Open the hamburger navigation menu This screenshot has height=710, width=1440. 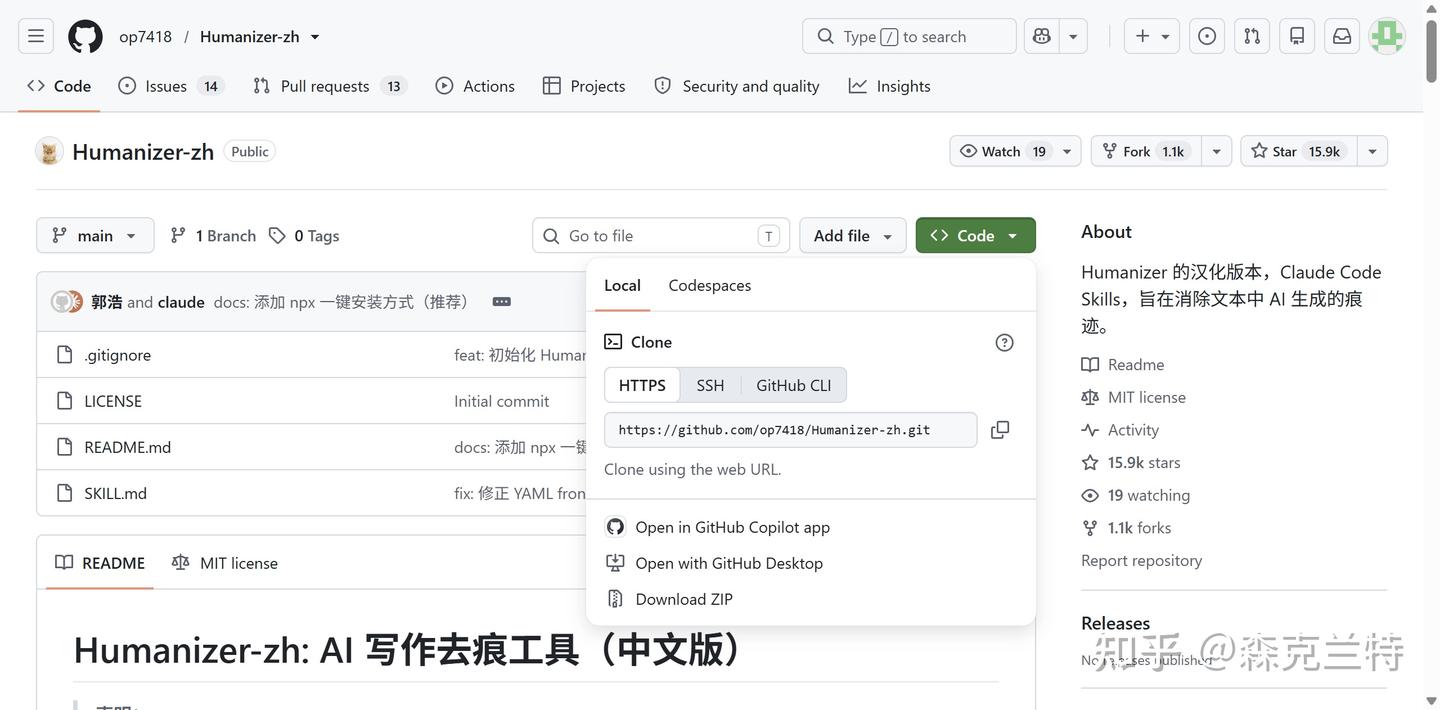[x=36, y=36]
